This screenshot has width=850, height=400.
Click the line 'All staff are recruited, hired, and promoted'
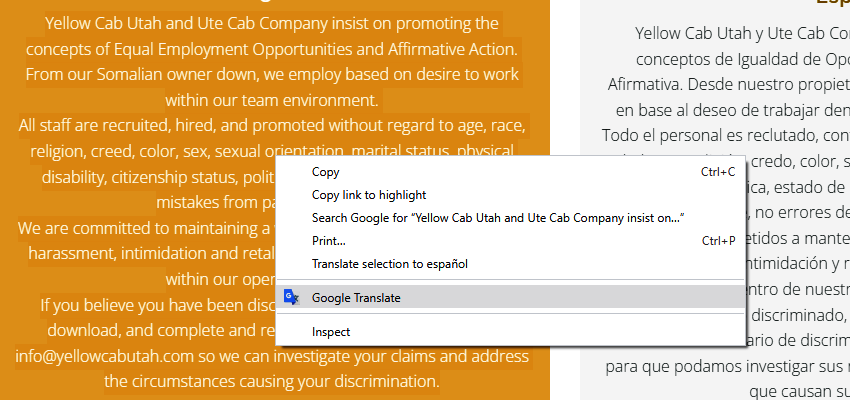pyautogui.click(x=272, y=126)
